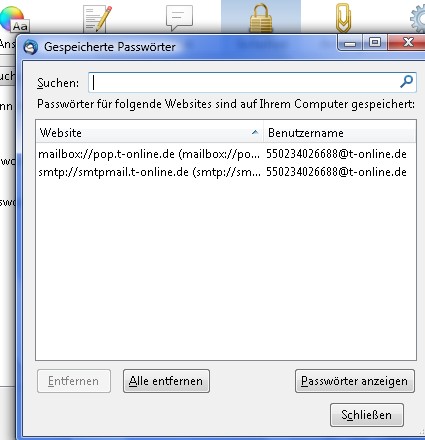Open the Chat speech bubble pane icon
The height and width of the screenshot is (440, 425).
[x=179, y=18]
